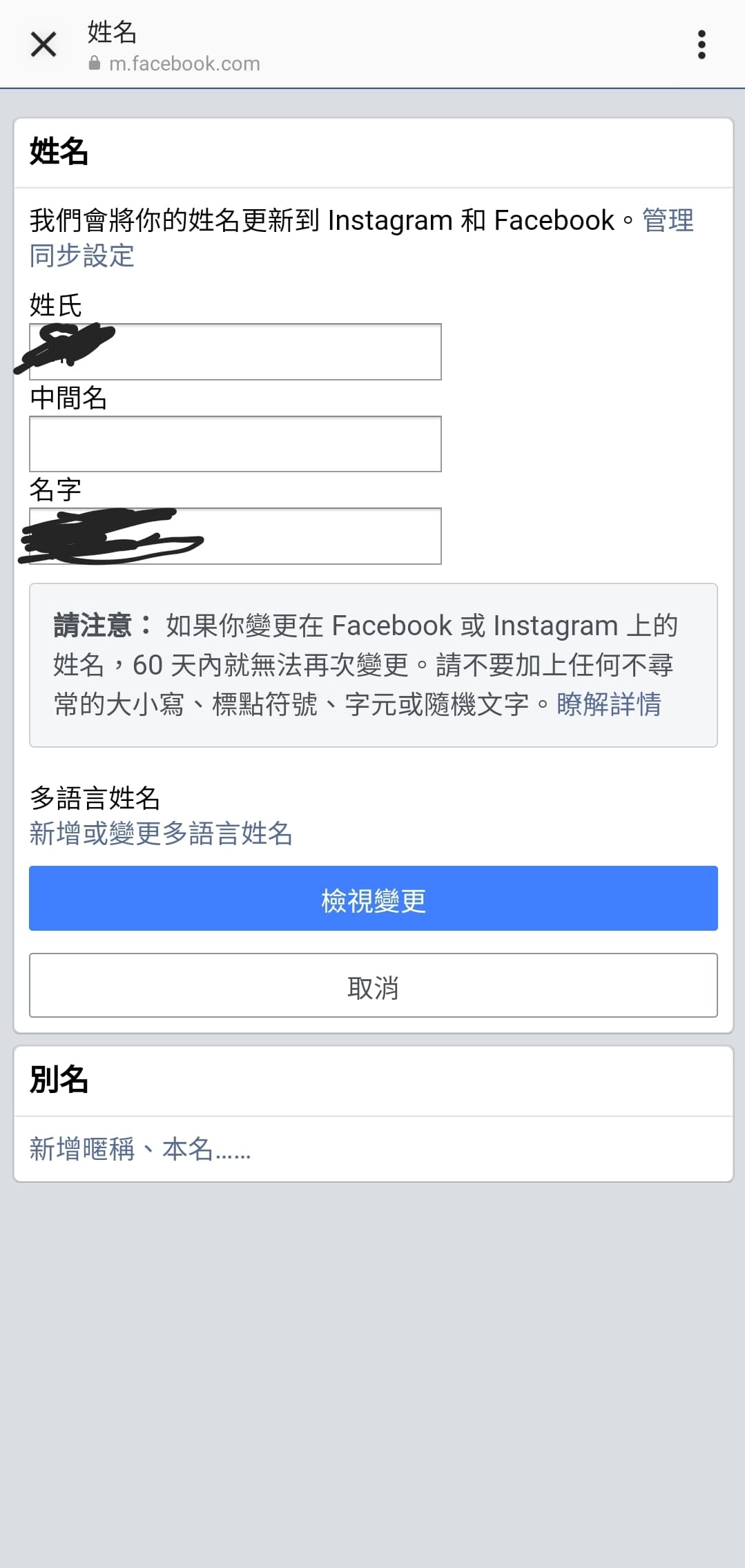The width and height of the screenshot is (745, 1568).
Task: Click the padlock icon beside the URL
Action: (x=94, y=64)
